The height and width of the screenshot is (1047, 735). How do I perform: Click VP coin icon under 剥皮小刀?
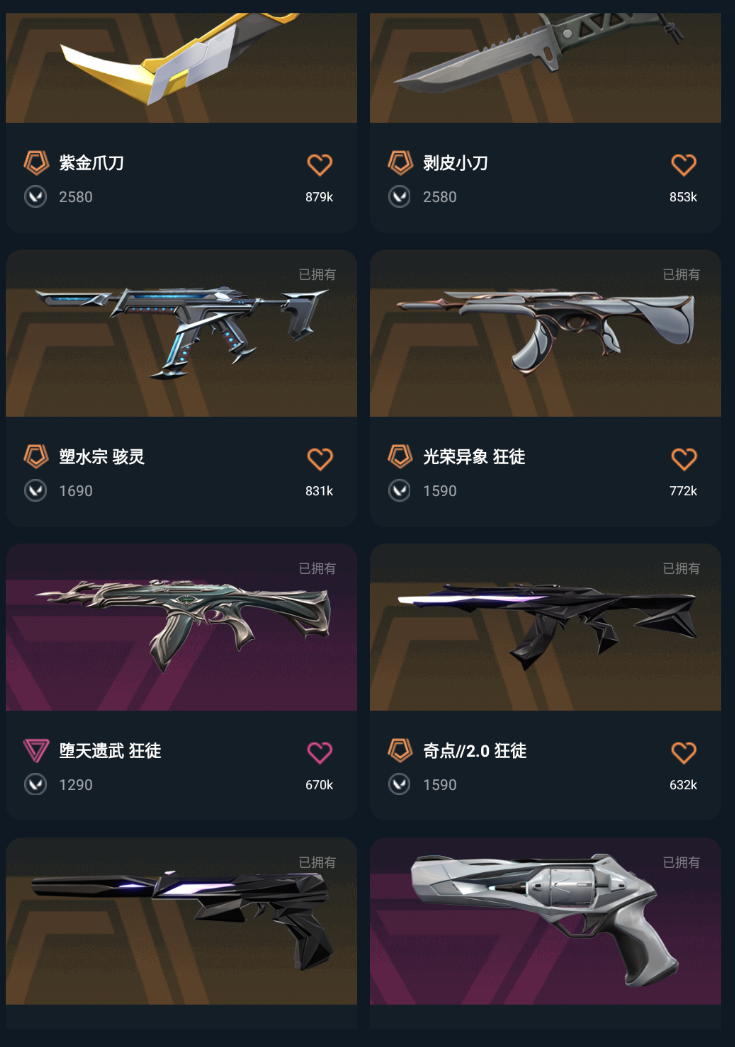point(399,197)
